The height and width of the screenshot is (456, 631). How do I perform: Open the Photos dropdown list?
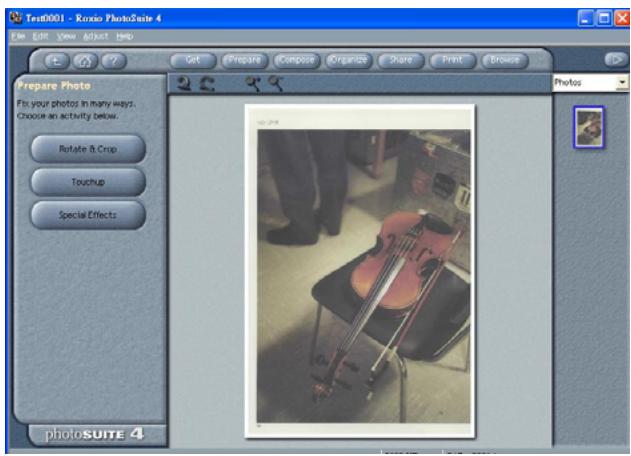pos(621,85)
